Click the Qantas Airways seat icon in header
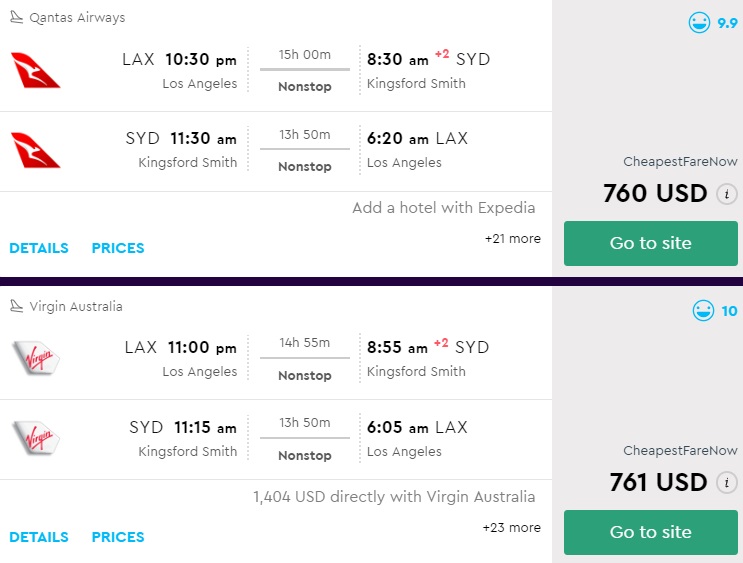This screenshot has height=563, width=743. (16, 17)
